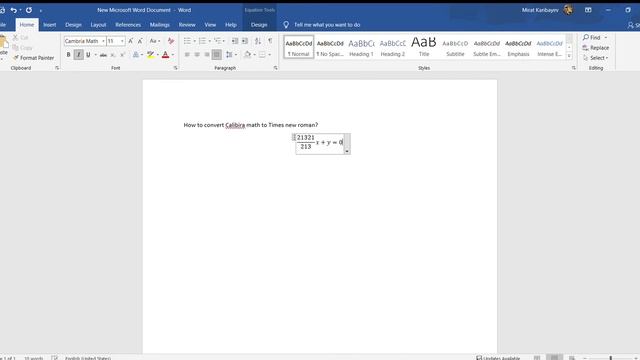The width and height of the screenshot is (640, 360).
Task: Open the Mailings tab
Action: click(160, 25)
